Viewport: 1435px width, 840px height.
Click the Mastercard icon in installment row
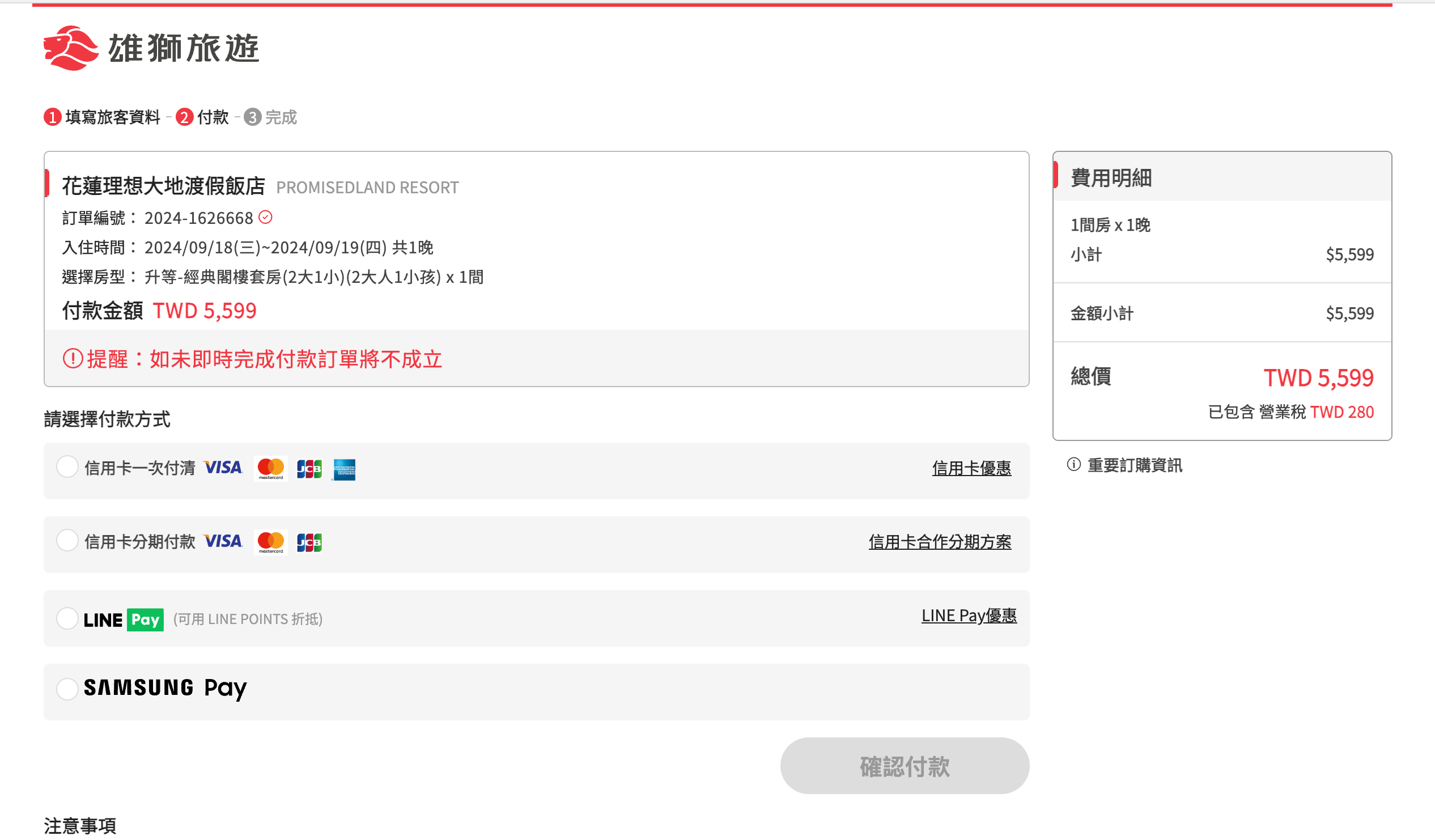point(271,542)
